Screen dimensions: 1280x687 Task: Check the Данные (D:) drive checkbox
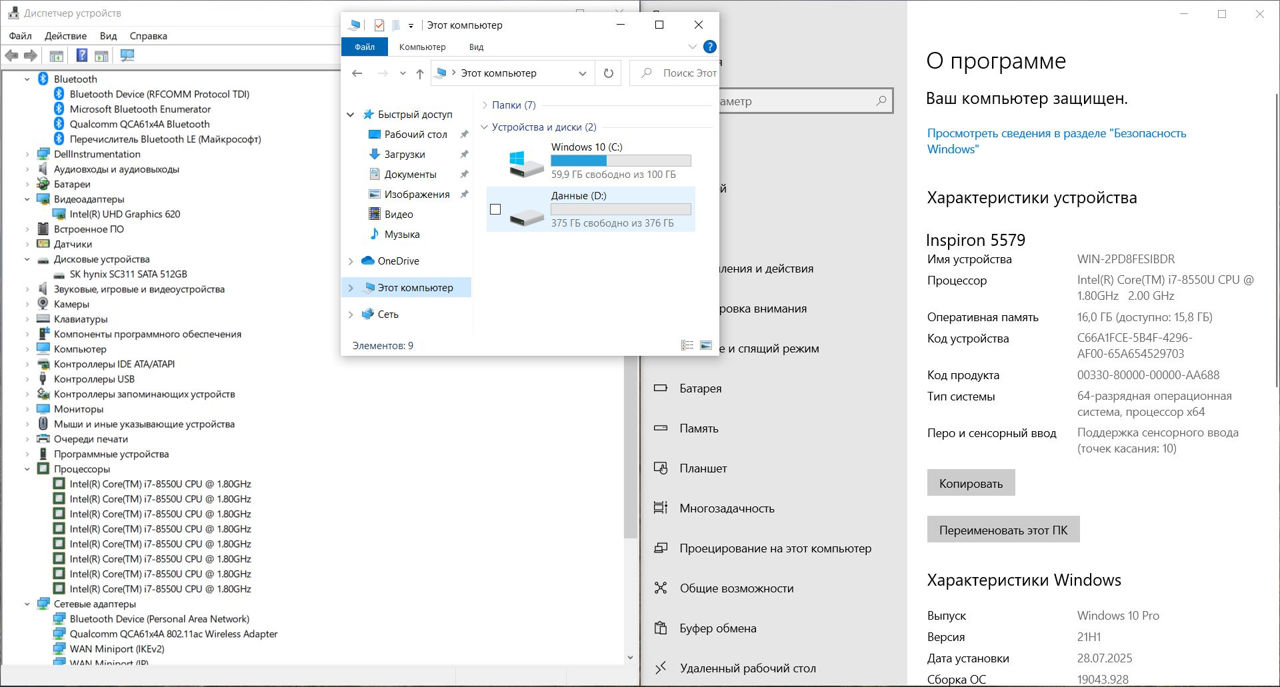tap(495, 209)
